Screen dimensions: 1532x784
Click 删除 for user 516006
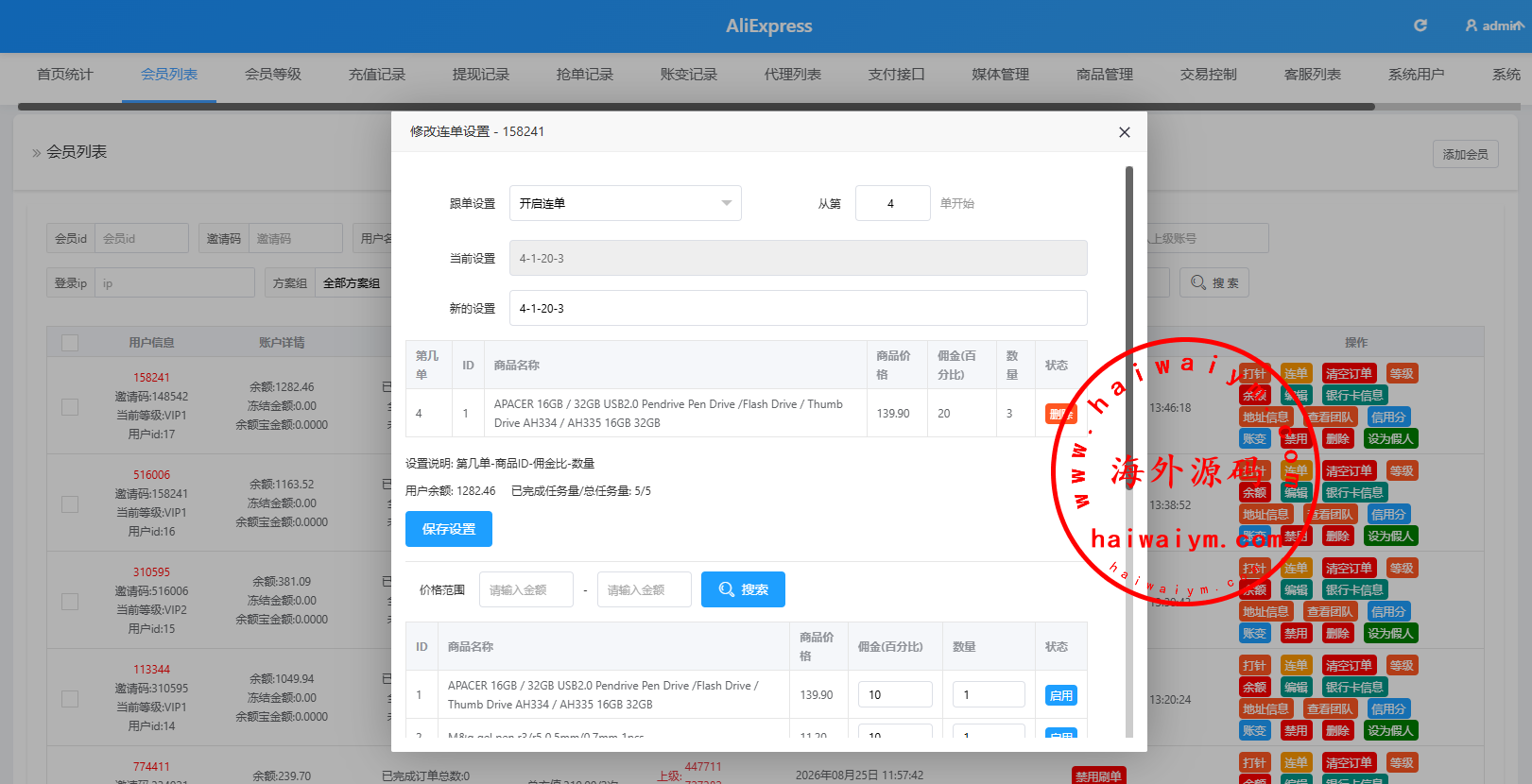tap(1337, 537)
